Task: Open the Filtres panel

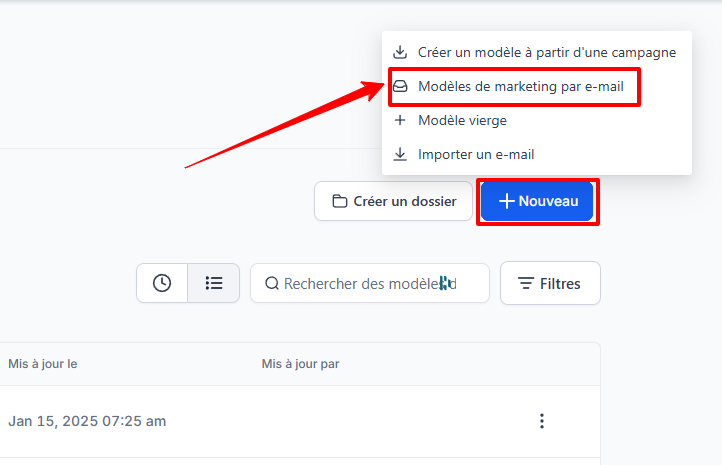Action: coord(550,284)
